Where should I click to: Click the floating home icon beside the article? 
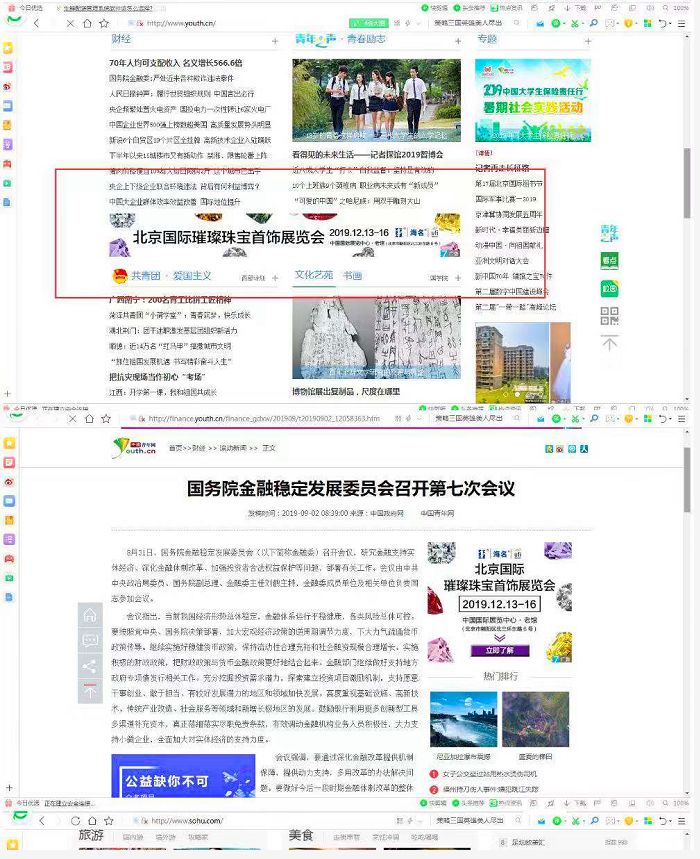pyautogui.click(x=90, y=615)
